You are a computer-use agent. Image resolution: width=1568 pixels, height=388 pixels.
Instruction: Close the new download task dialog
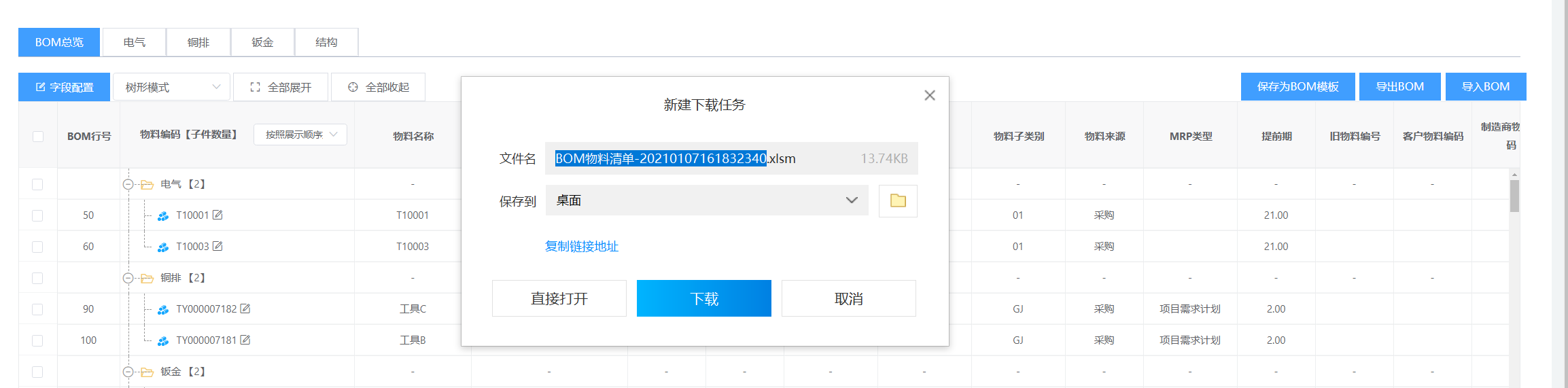click(x=930, y=95)
